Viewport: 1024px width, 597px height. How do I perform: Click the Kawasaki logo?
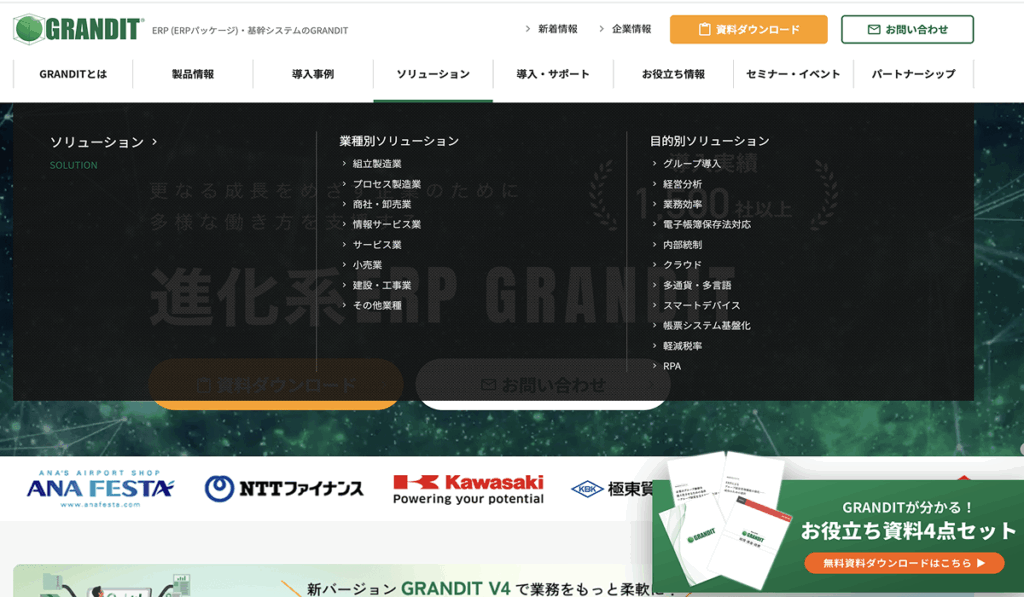(468, 488)
